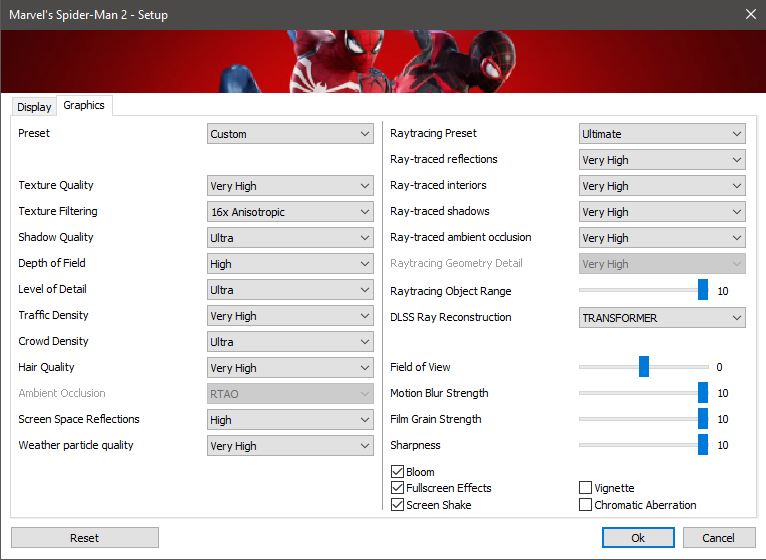Switch to the Display tab
Image resolution: width=766 pixels, height=560 pixels.
(34, 107)
